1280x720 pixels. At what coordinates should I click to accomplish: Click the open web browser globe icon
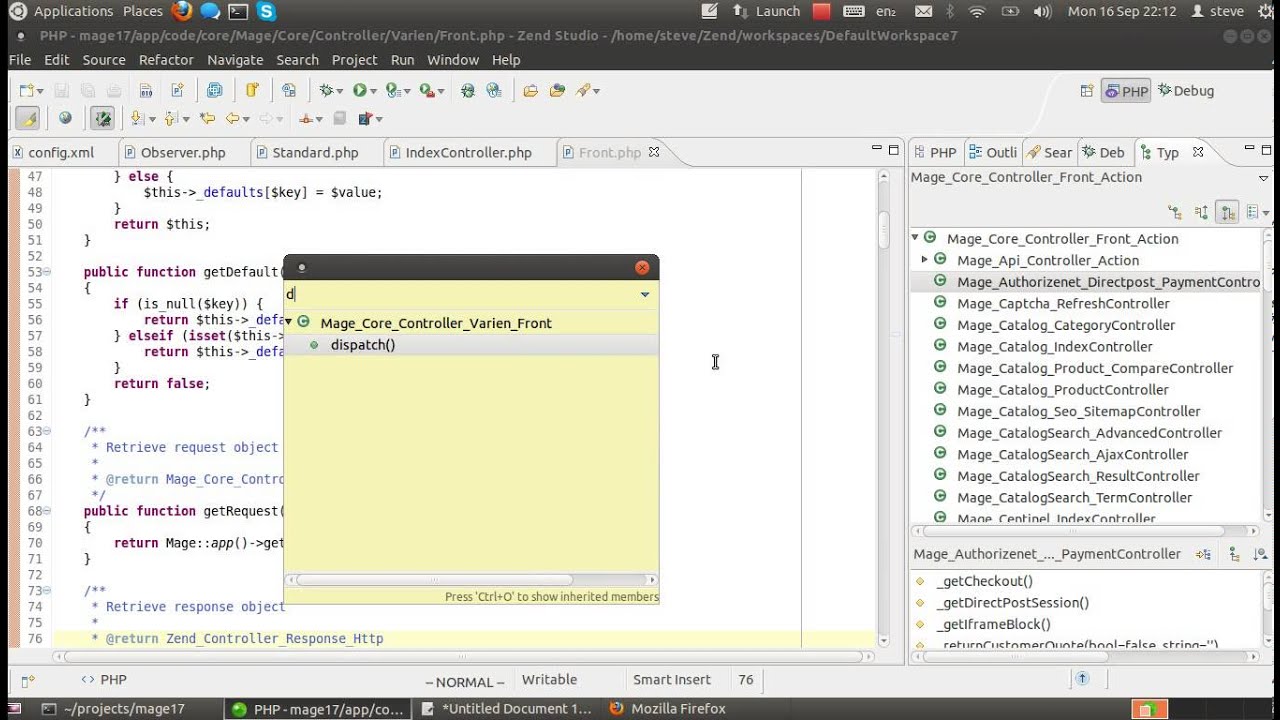(x=65, y=118)
